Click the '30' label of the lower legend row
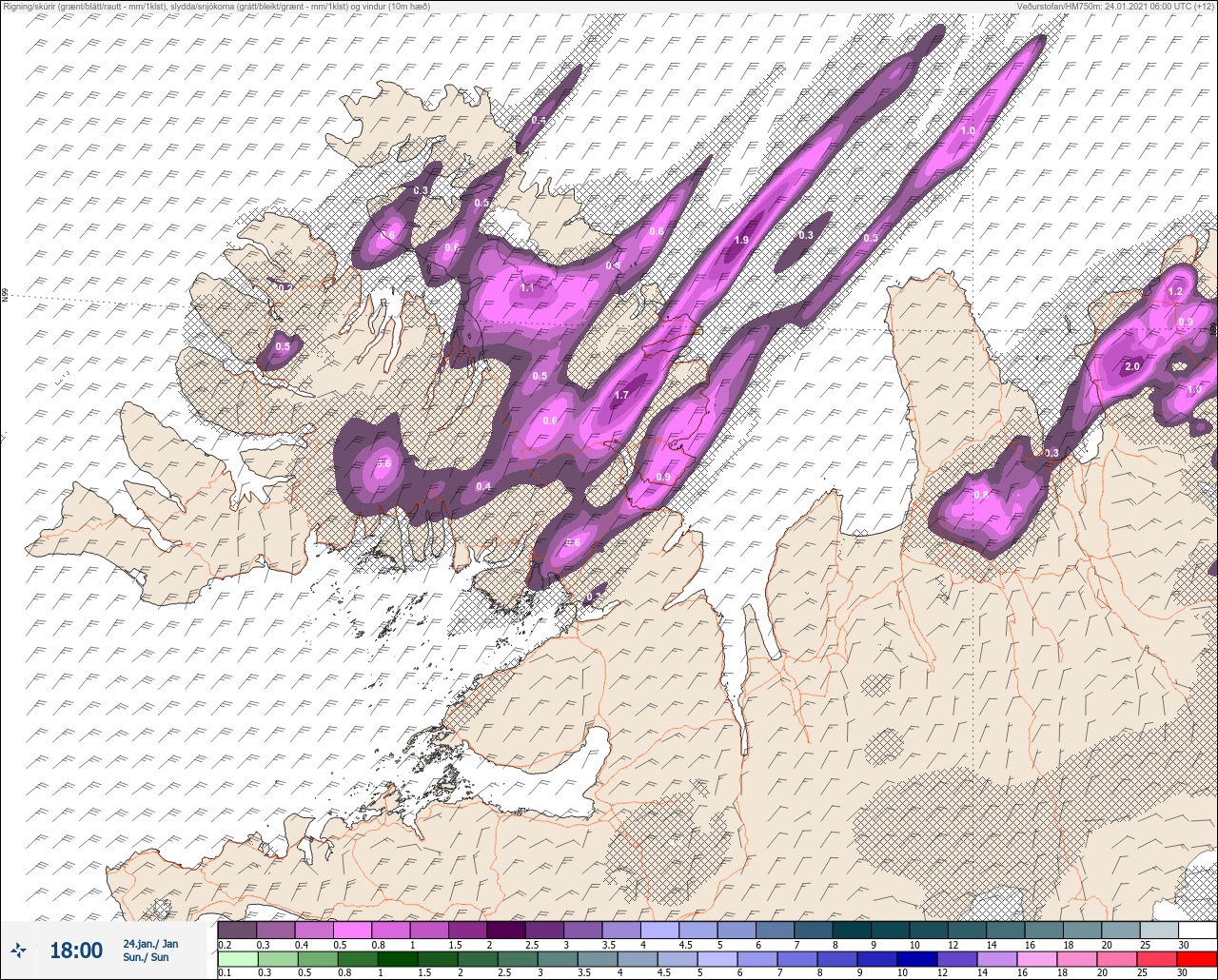1218x980 pixels. pos(1183,972)
